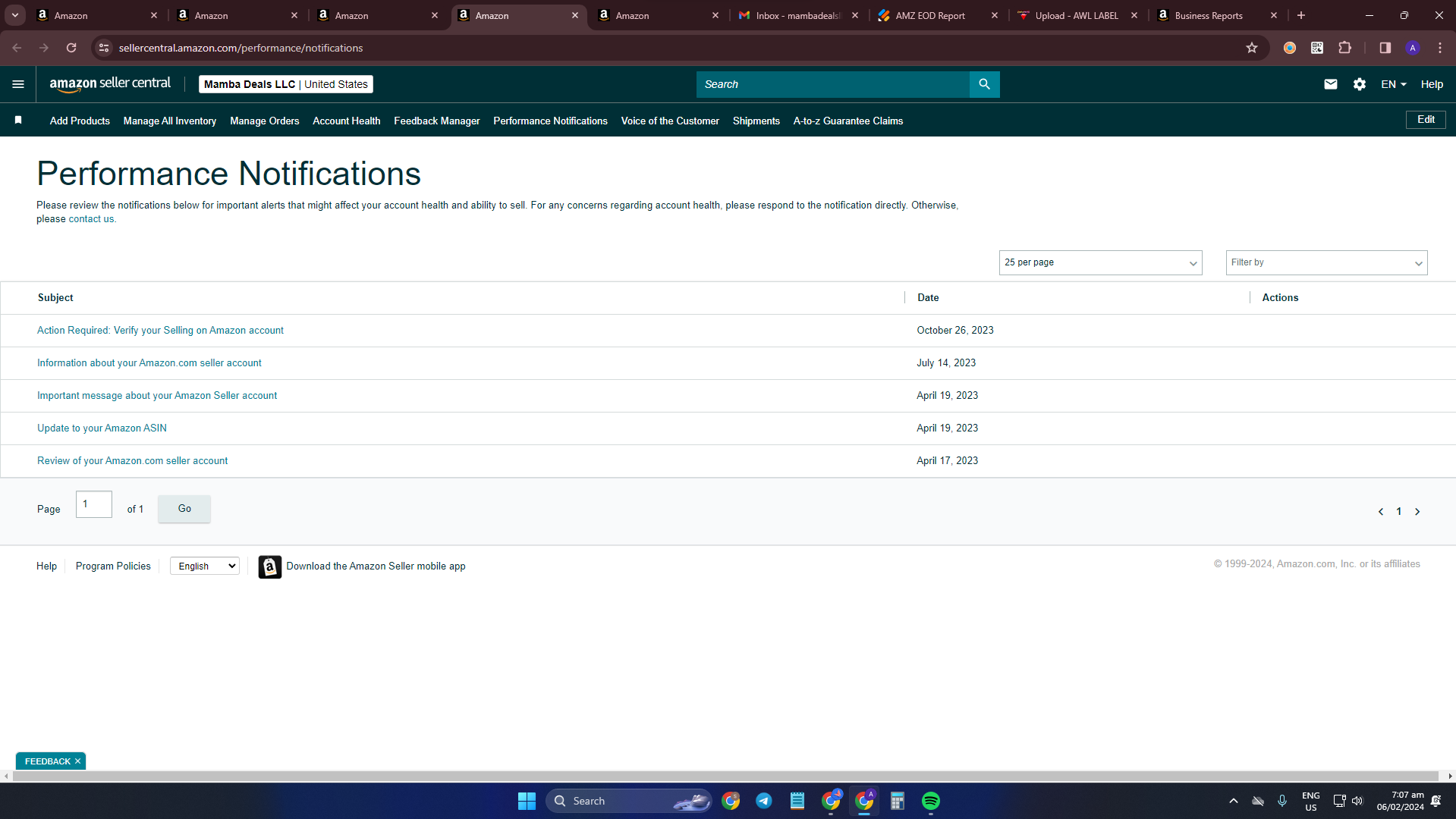Go to next page arrow in pagination
This screenshot has height=819, width=1456.
coord(1417,512)
